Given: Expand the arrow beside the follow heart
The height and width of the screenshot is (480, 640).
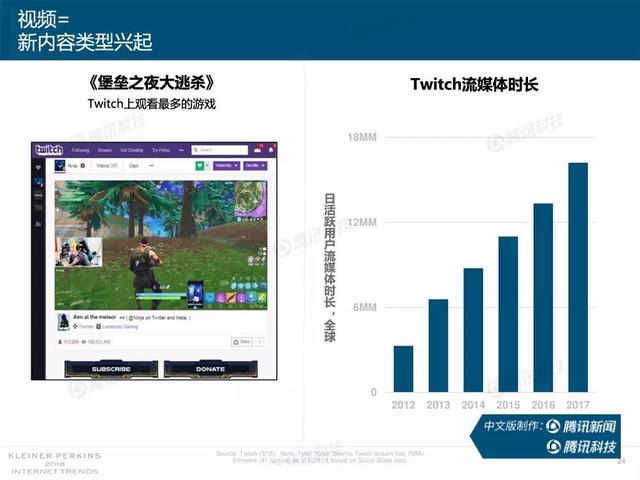Looking at the screenshot, I should pyautogui.click(x=207, y=166).
